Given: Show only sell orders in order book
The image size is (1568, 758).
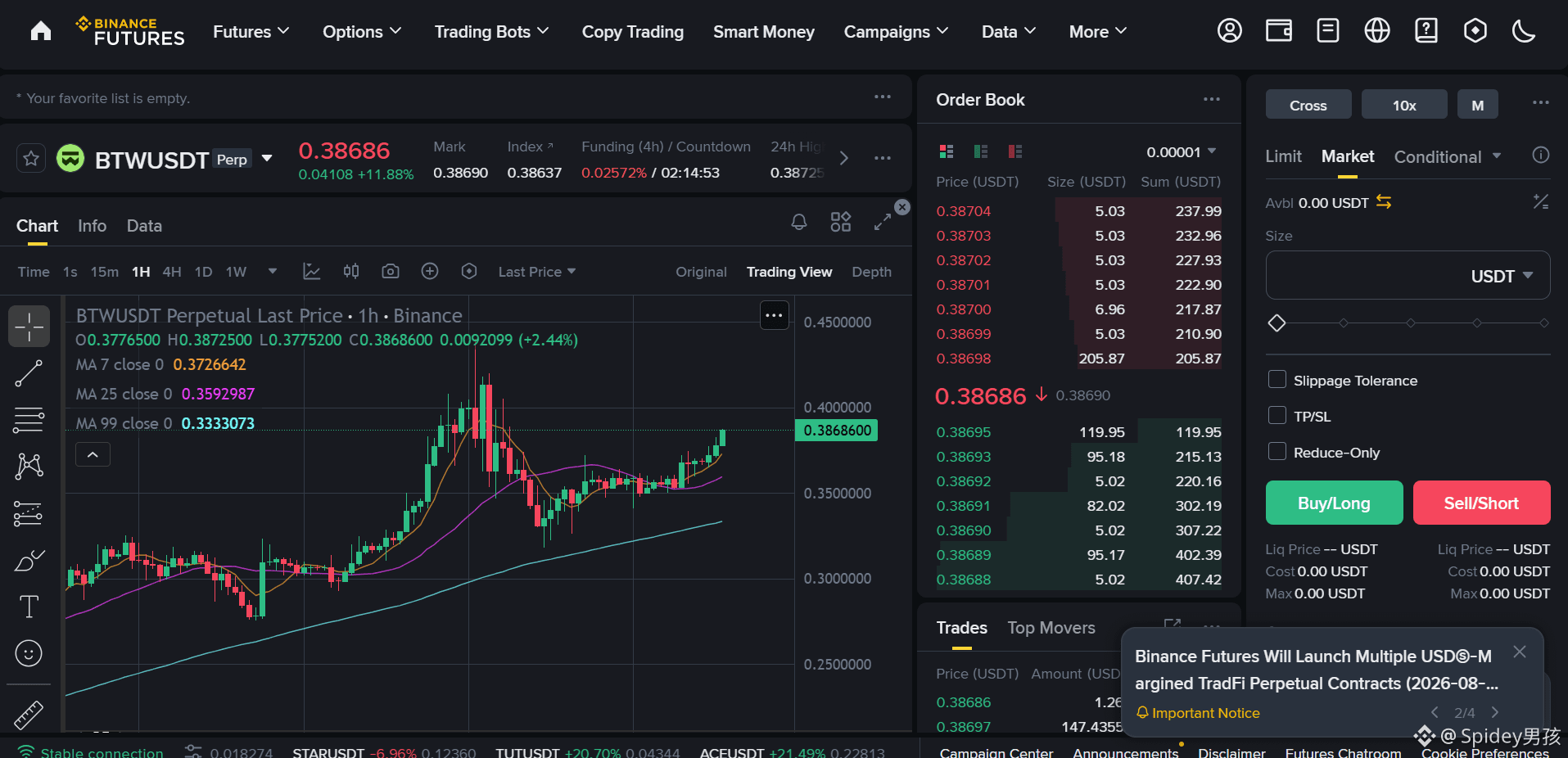Looking at the screenshot, I should pyautogui.click(x=1015, y=151).
